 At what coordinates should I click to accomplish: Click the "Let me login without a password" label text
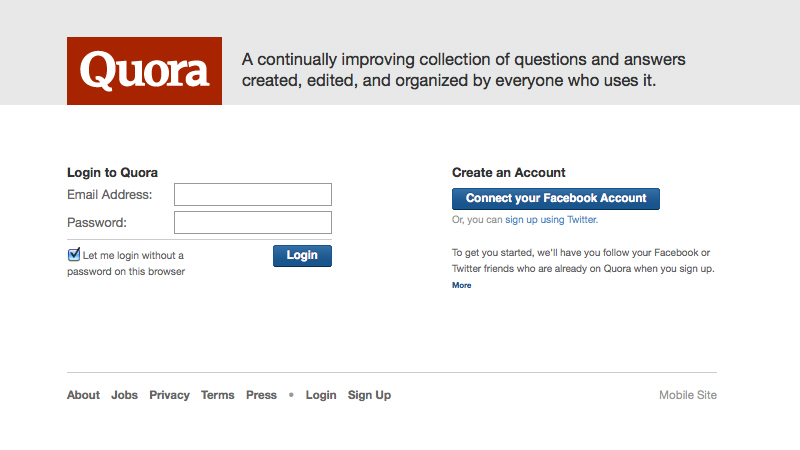[126, 263]
